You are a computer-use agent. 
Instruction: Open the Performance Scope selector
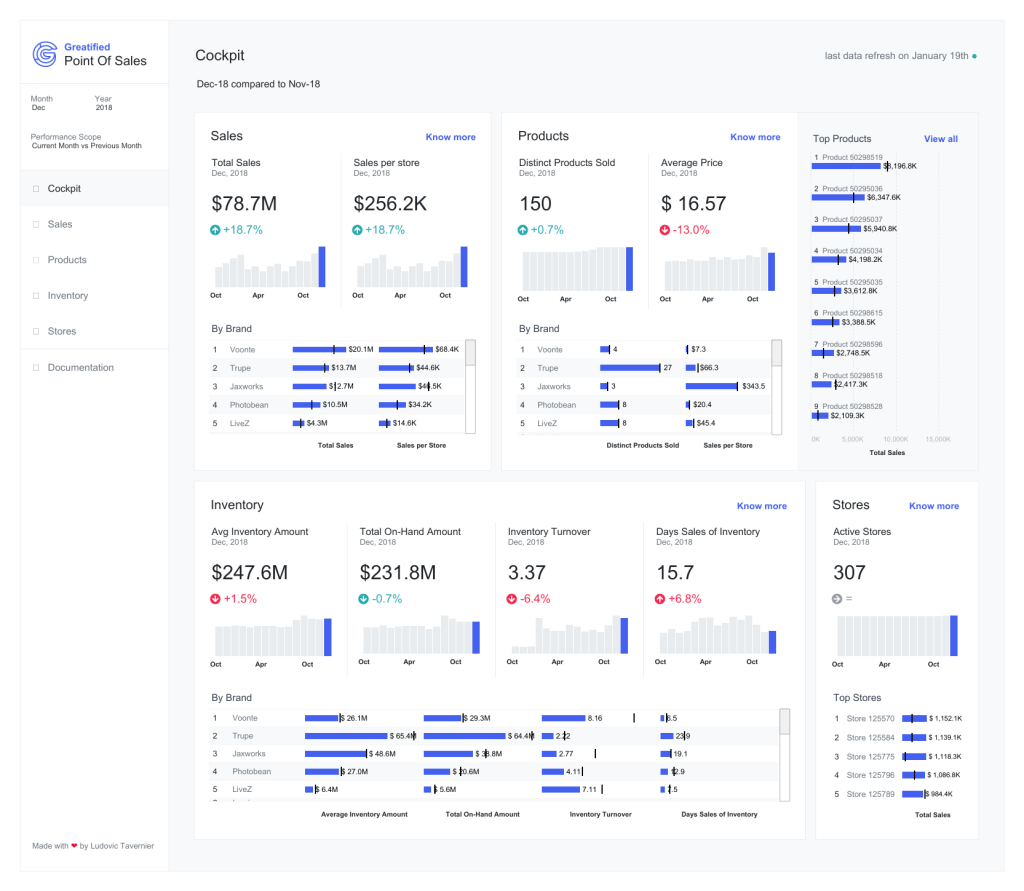point(86,141)
